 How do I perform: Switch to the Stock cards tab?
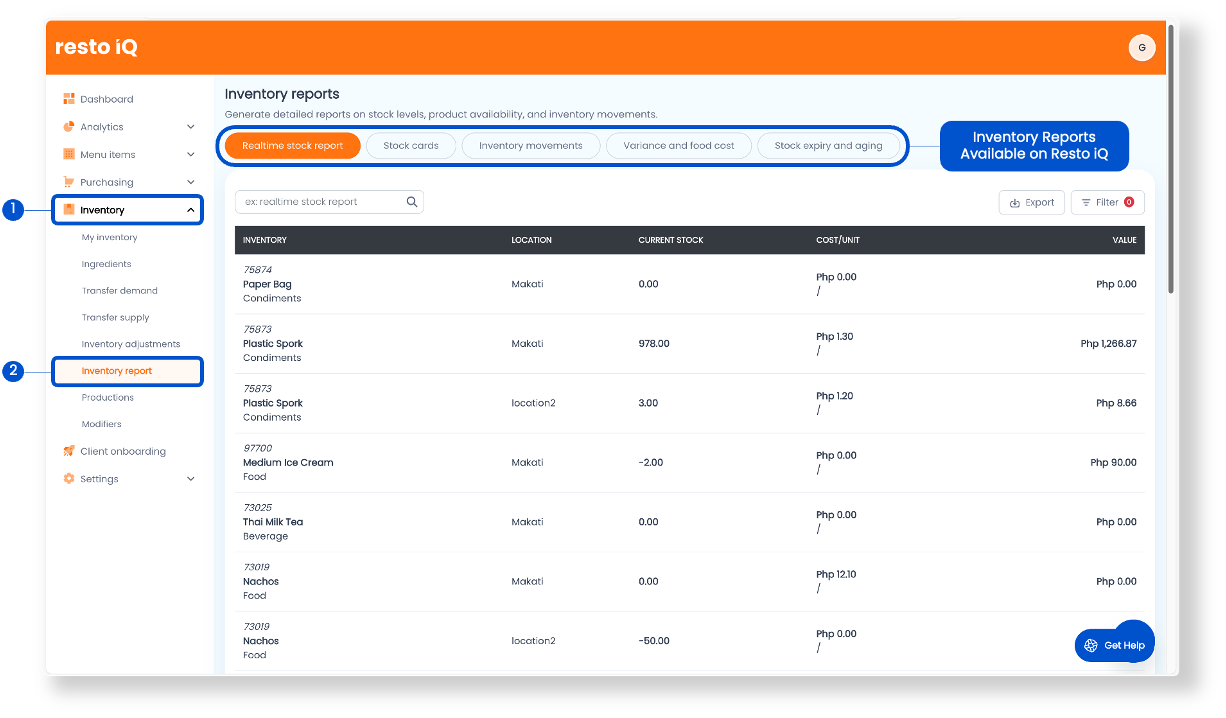point(411,146)
